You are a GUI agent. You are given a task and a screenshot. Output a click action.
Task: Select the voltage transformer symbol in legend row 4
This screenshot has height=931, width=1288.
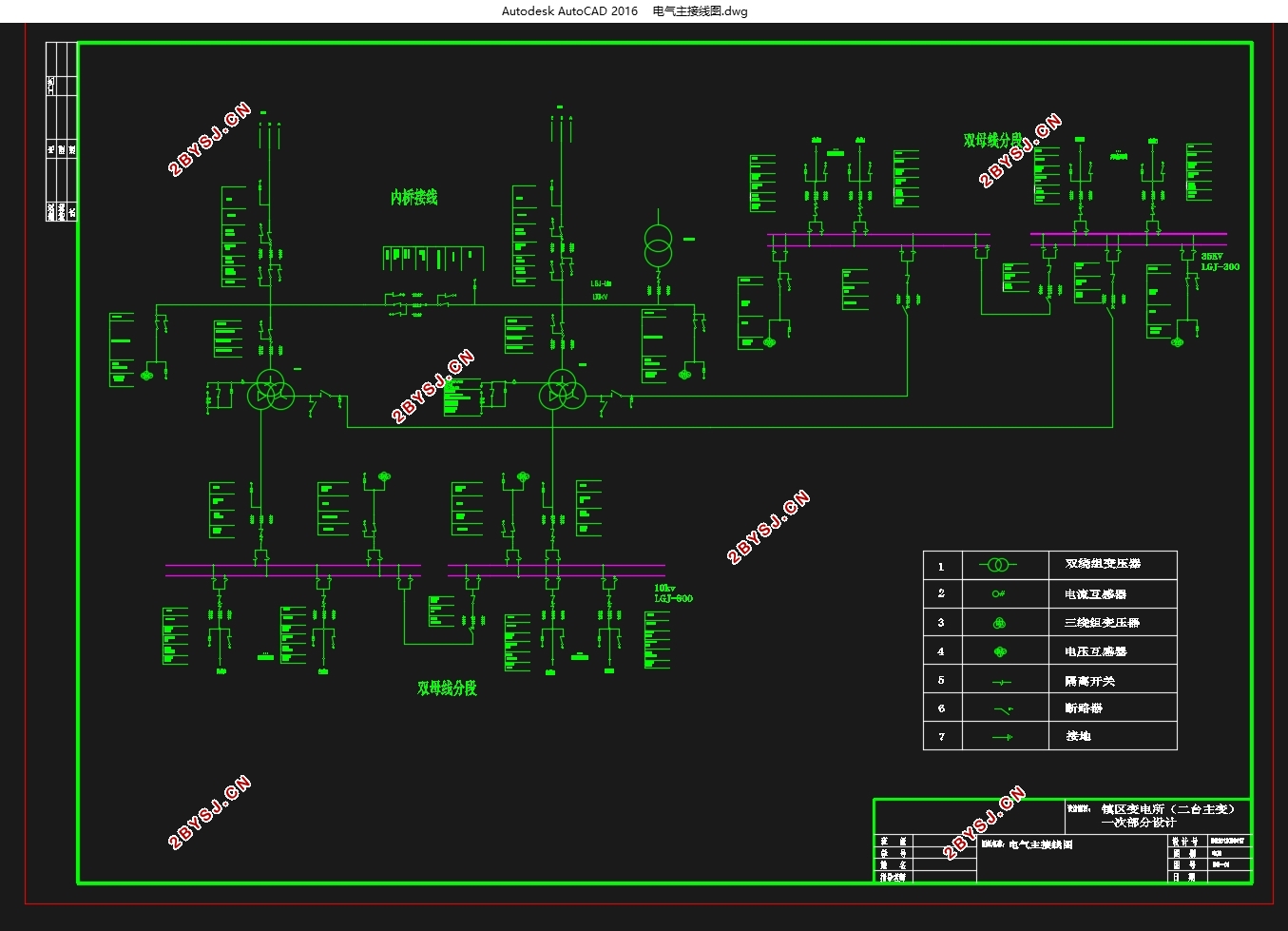click(999, 651)
